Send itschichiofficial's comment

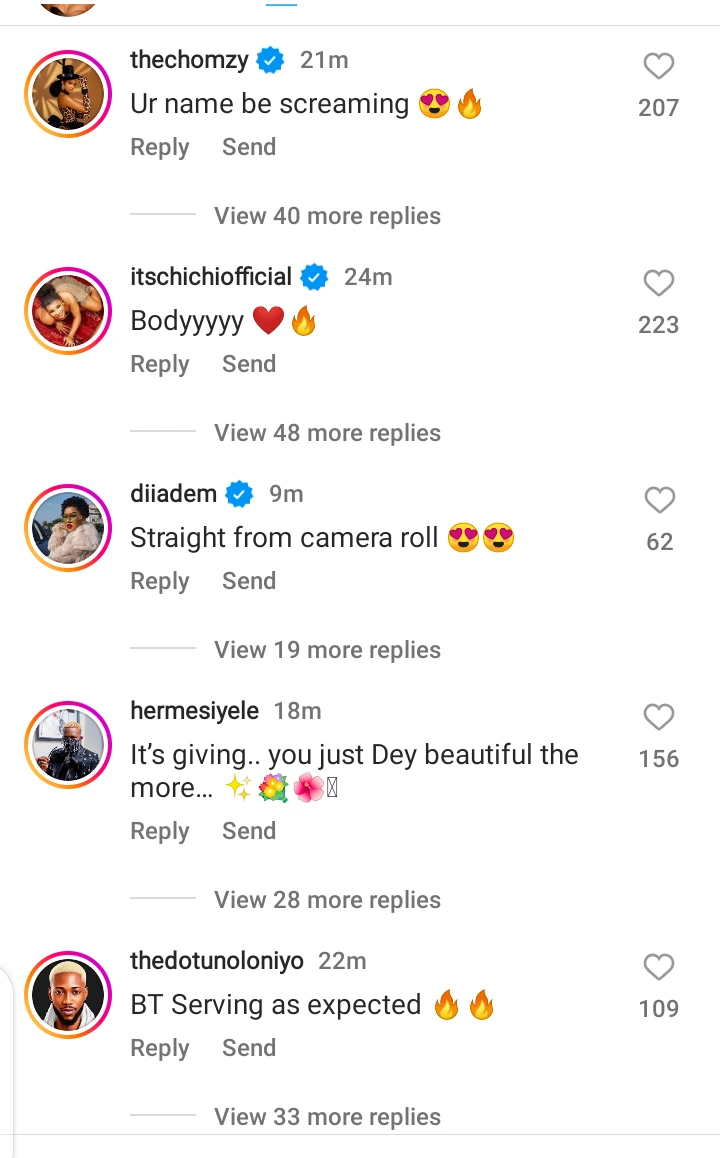point(248,364)
